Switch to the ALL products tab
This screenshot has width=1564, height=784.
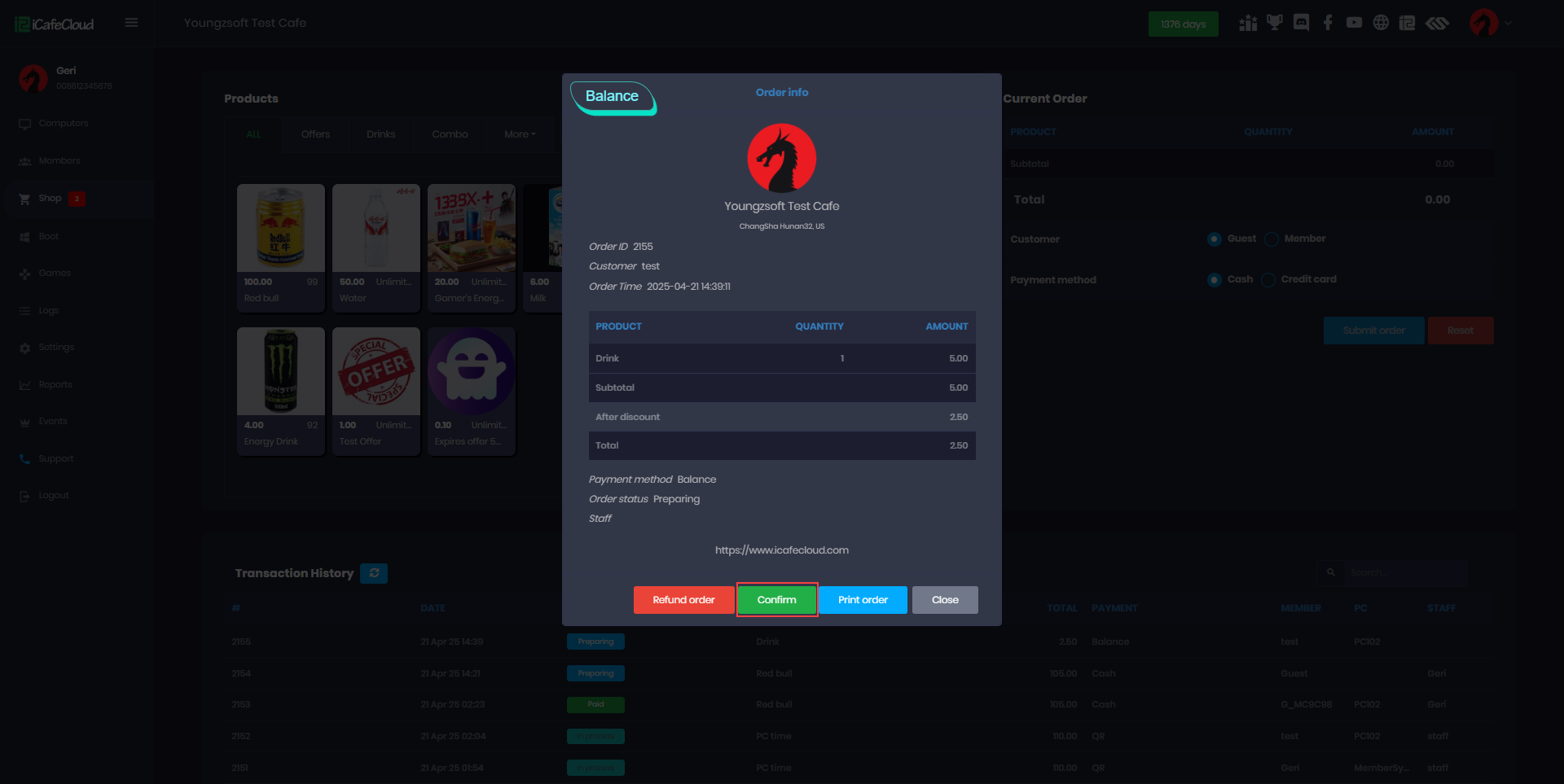point(253,134)
